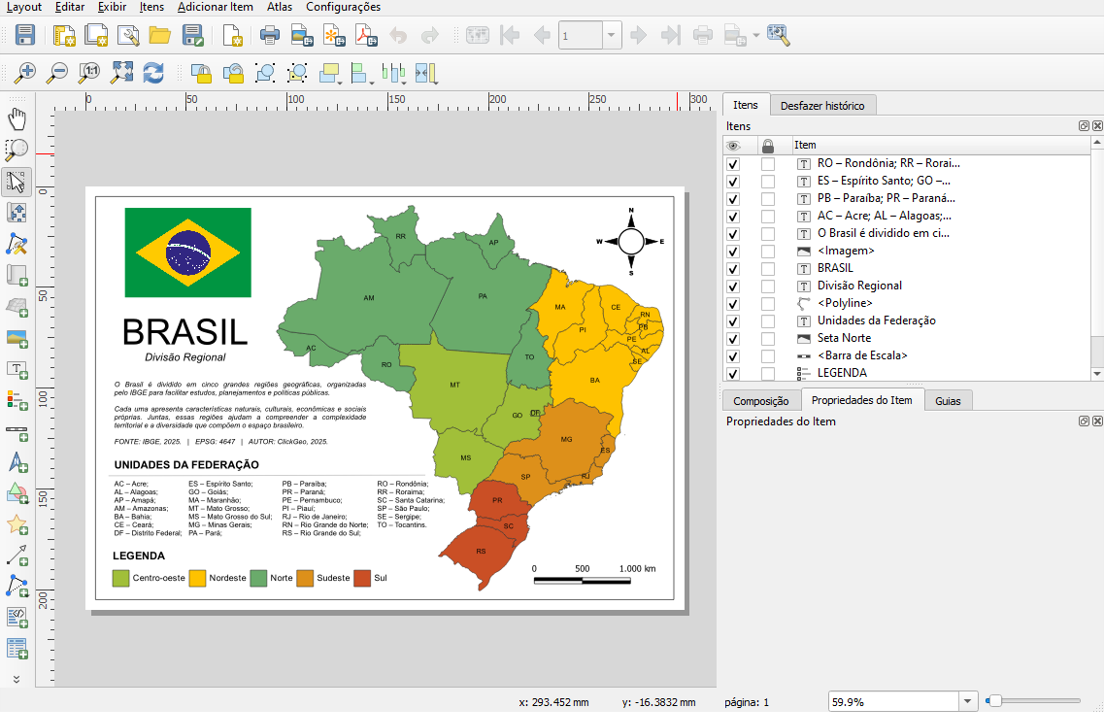Adjust the zoom slider in status bar
Image resolution: width=1104 pixels, height=712 pixels.
coord(995,701)
